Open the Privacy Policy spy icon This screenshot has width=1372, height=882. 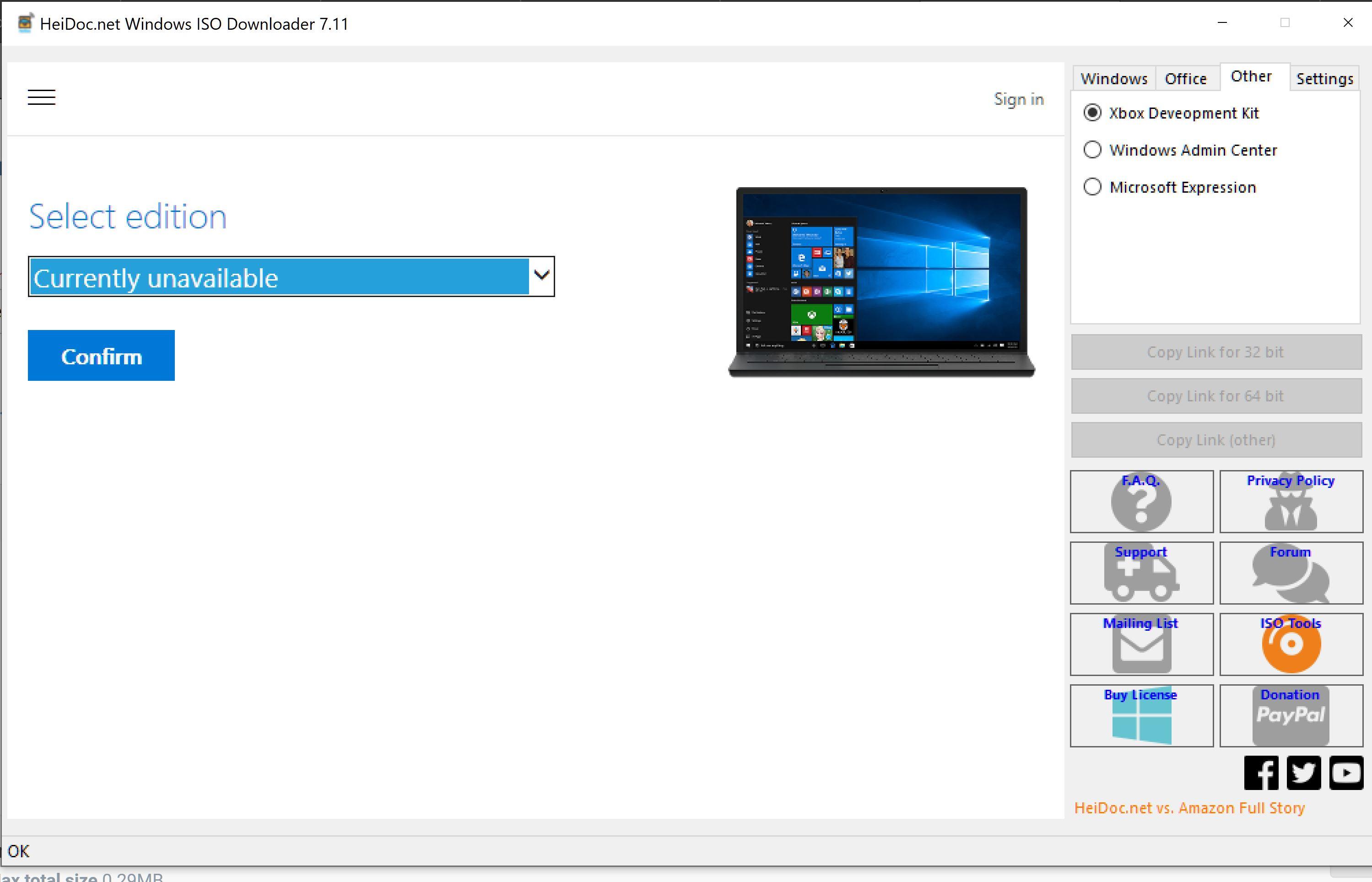click(x=1291, y=502)
